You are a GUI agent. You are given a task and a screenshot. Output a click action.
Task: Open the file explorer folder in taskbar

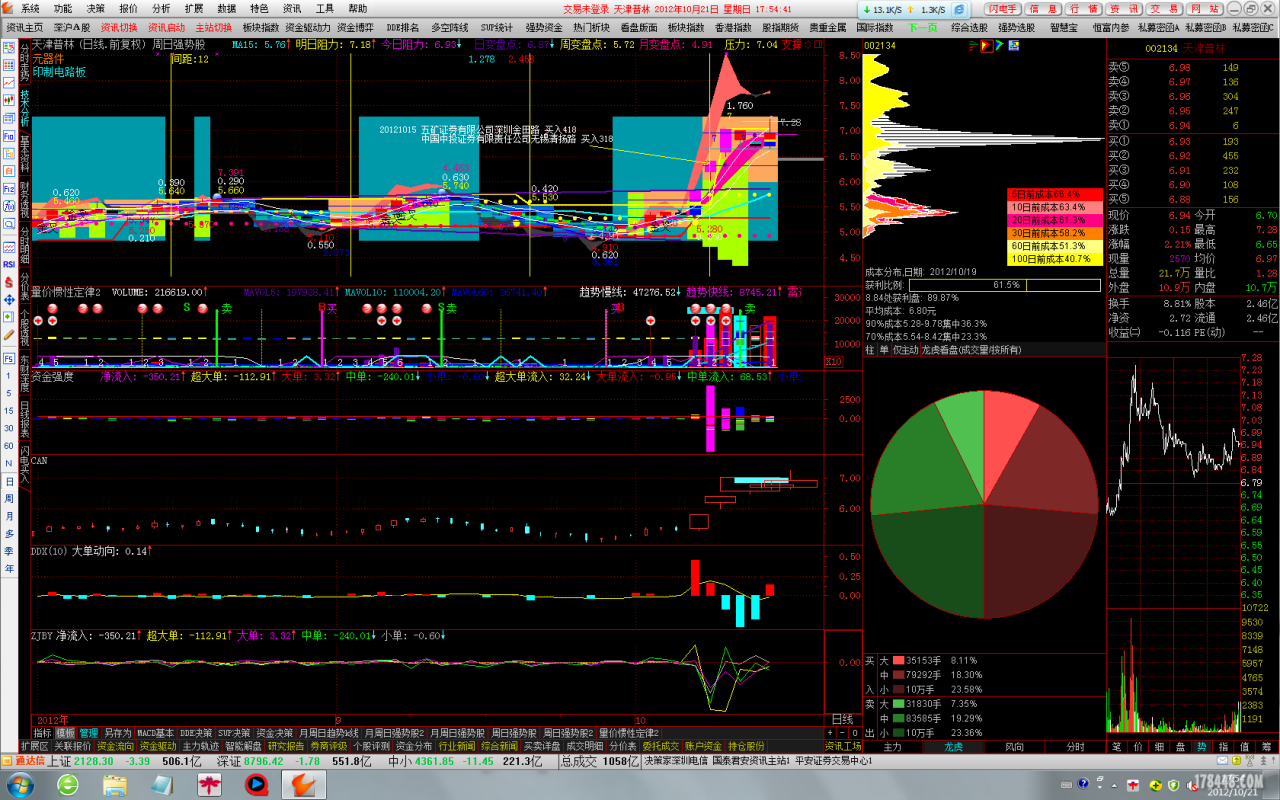[x=115, y=784]
